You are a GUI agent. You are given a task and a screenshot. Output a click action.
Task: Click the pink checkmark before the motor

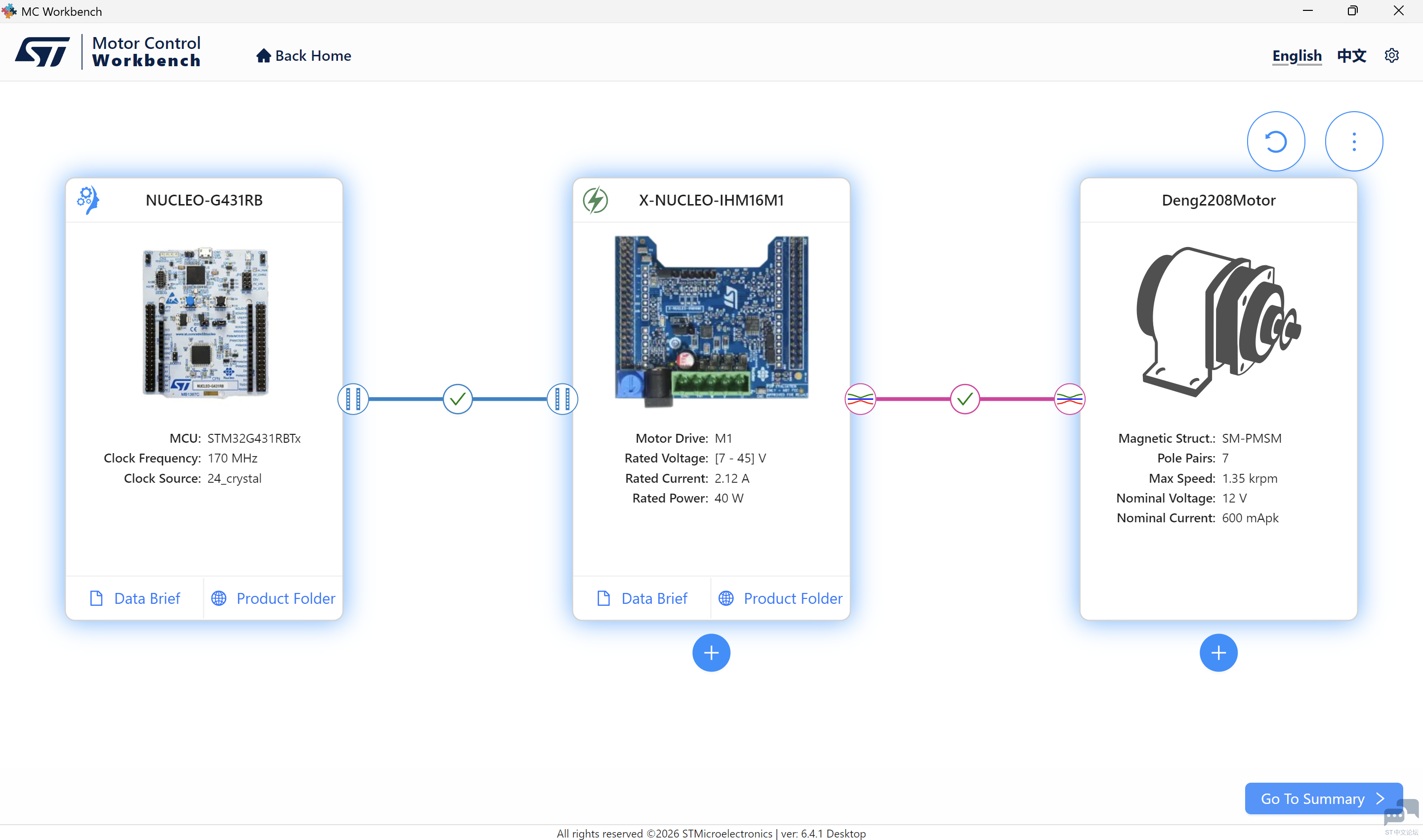tap(965, 399)
